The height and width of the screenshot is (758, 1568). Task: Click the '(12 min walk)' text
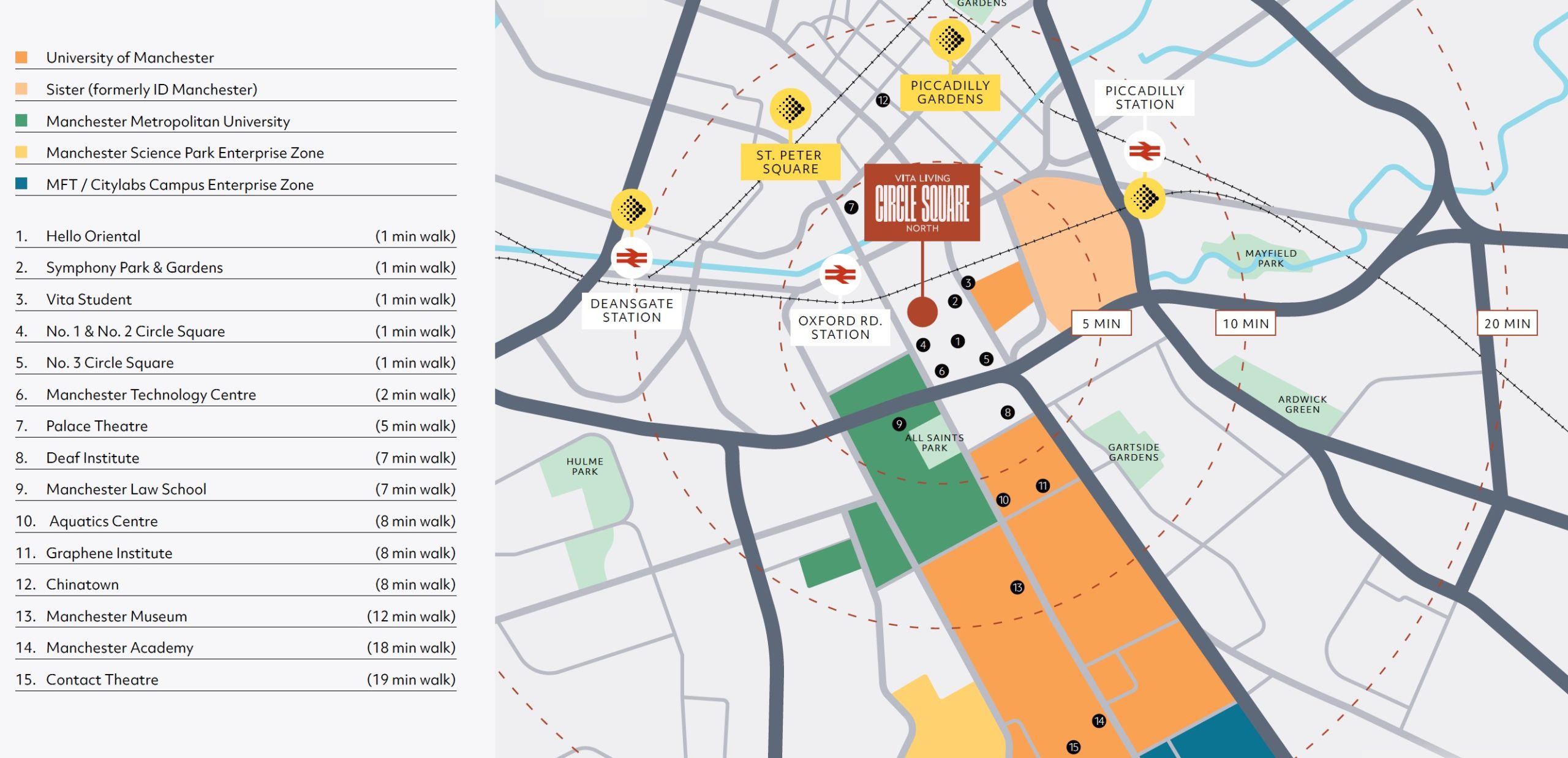411,616
